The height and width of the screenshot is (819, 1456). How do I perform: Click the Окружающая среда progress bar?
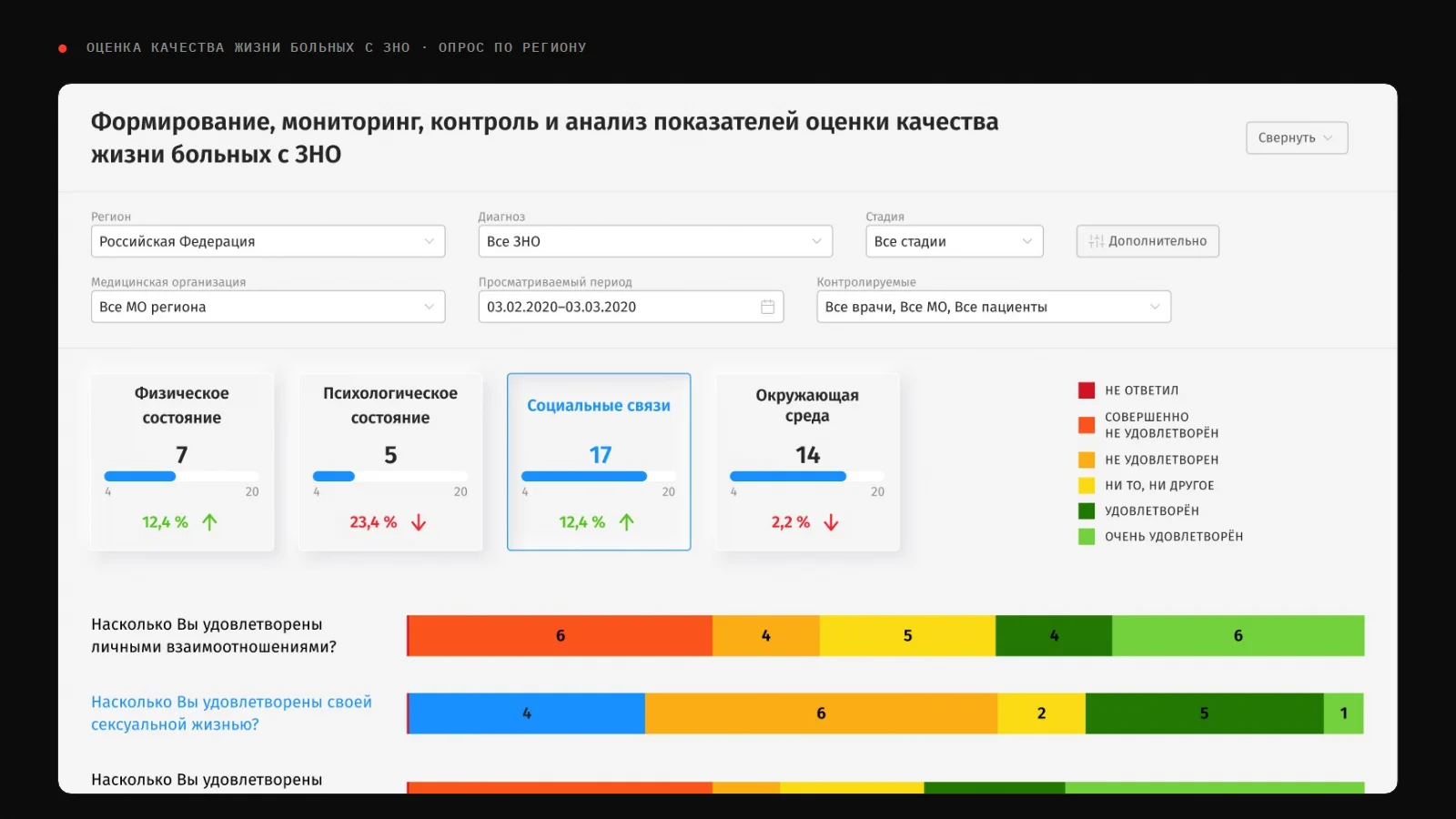[807, 476]
